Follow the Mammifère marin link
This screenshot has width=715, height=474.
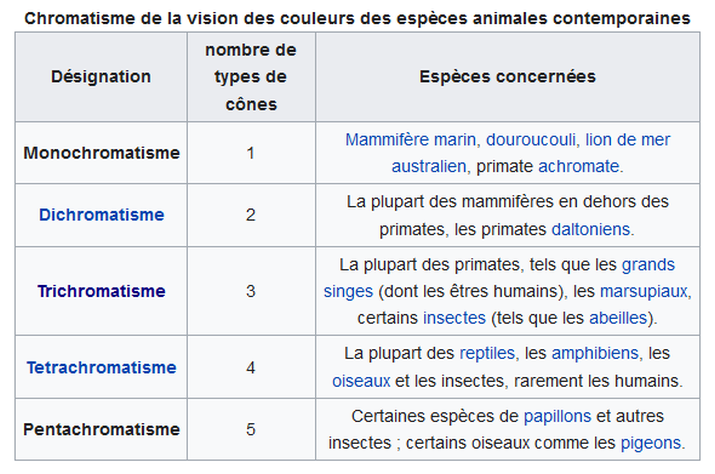(410, 140)
